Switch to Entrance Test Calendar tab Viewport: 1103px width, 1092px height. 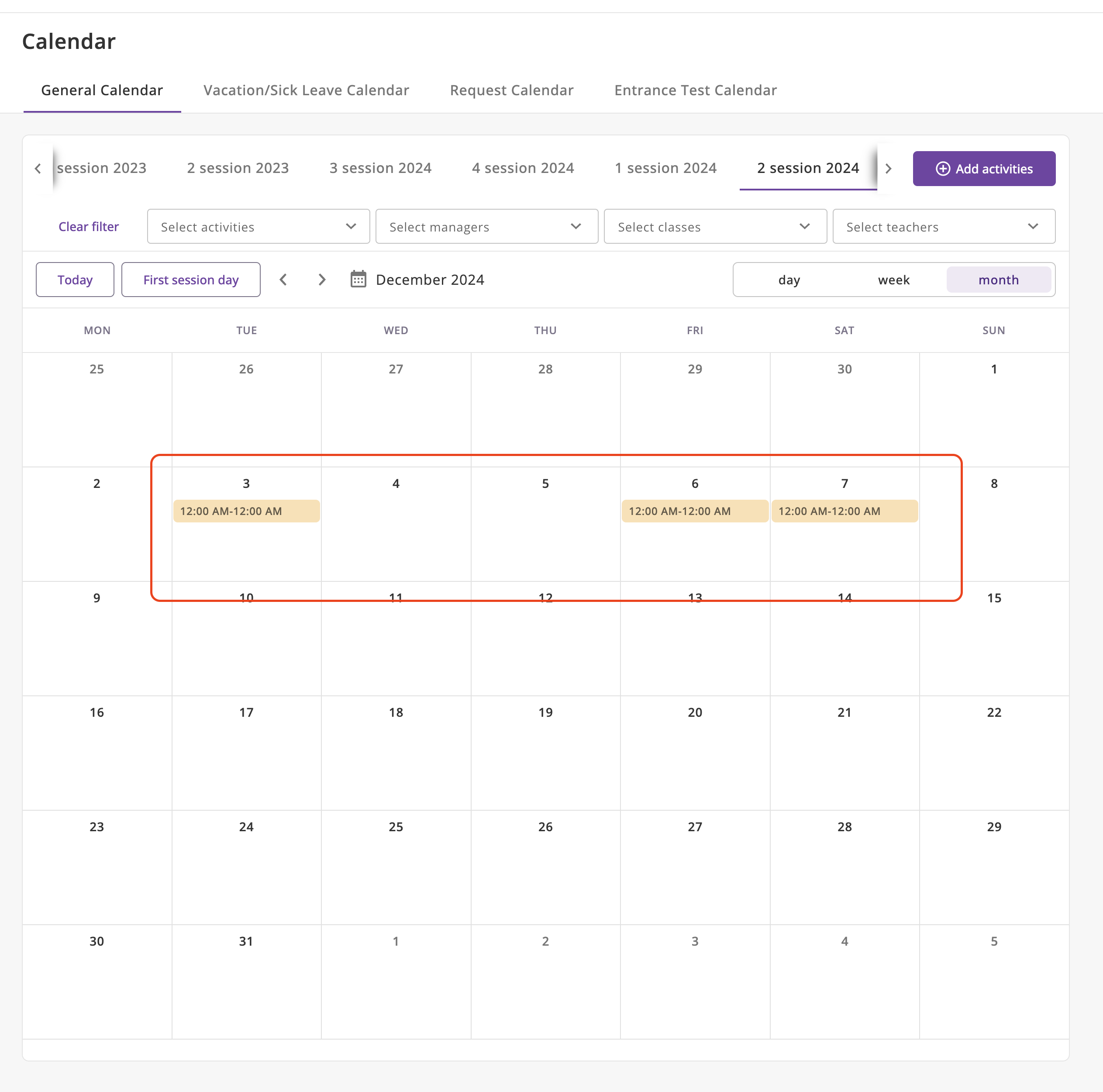click(695, 90)
